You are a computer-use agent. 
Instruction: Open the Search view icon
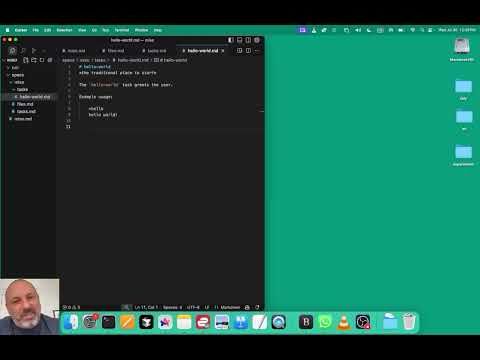(x=23, y=51)
